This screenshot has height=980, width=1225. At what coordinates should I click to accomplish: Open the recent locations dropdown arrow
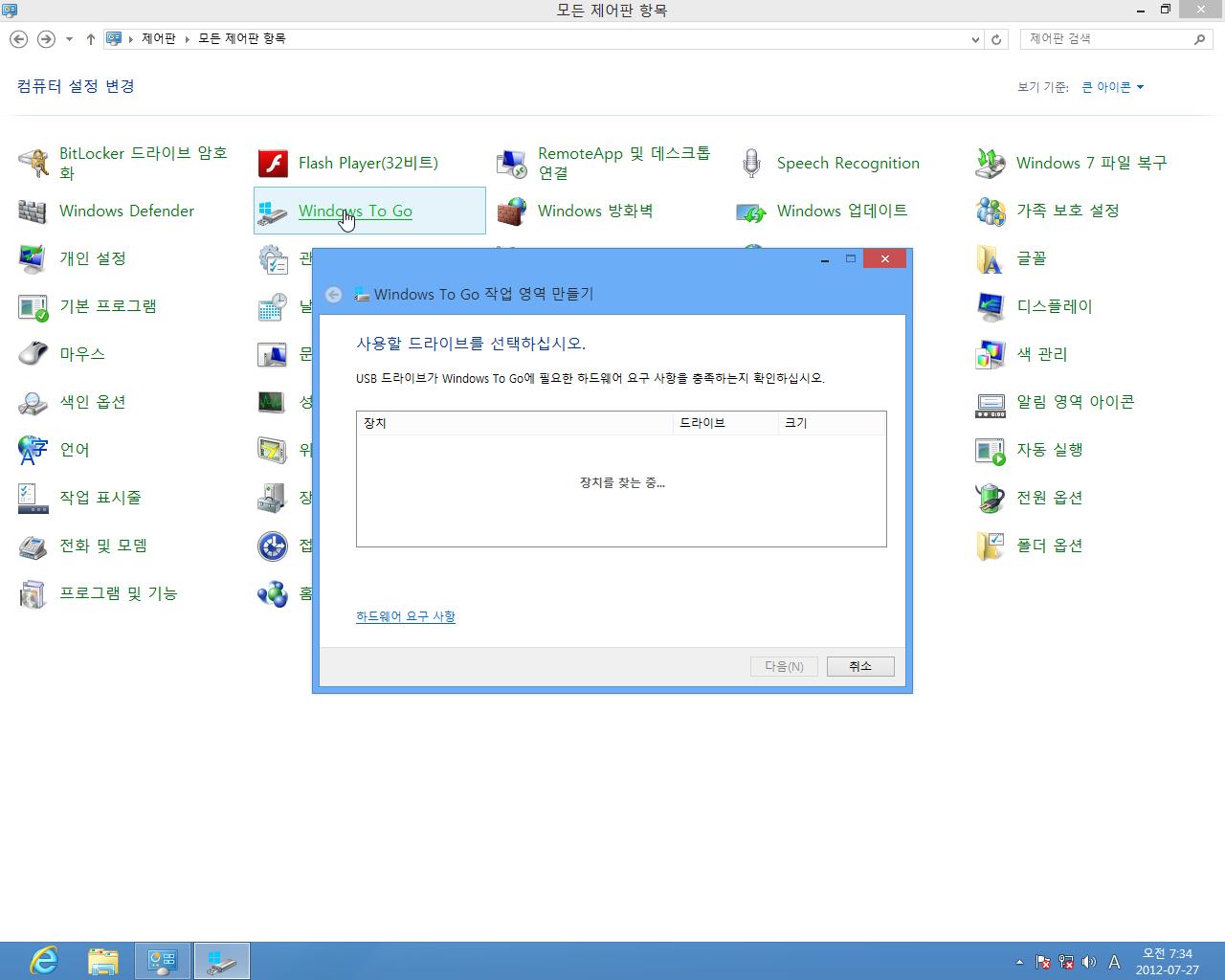click(69, 39)
